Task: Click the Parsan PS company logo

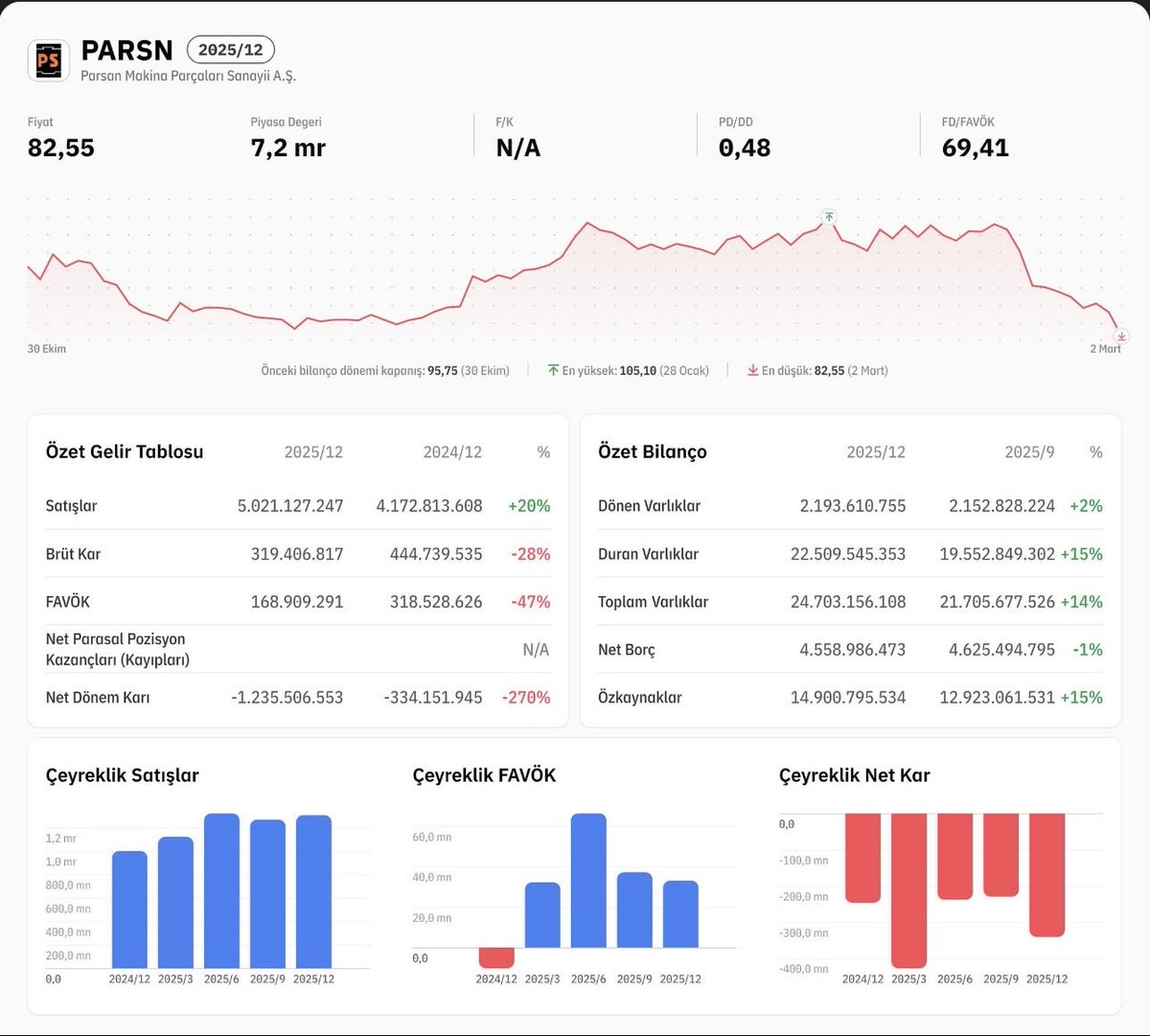Action: click(48, 60)
